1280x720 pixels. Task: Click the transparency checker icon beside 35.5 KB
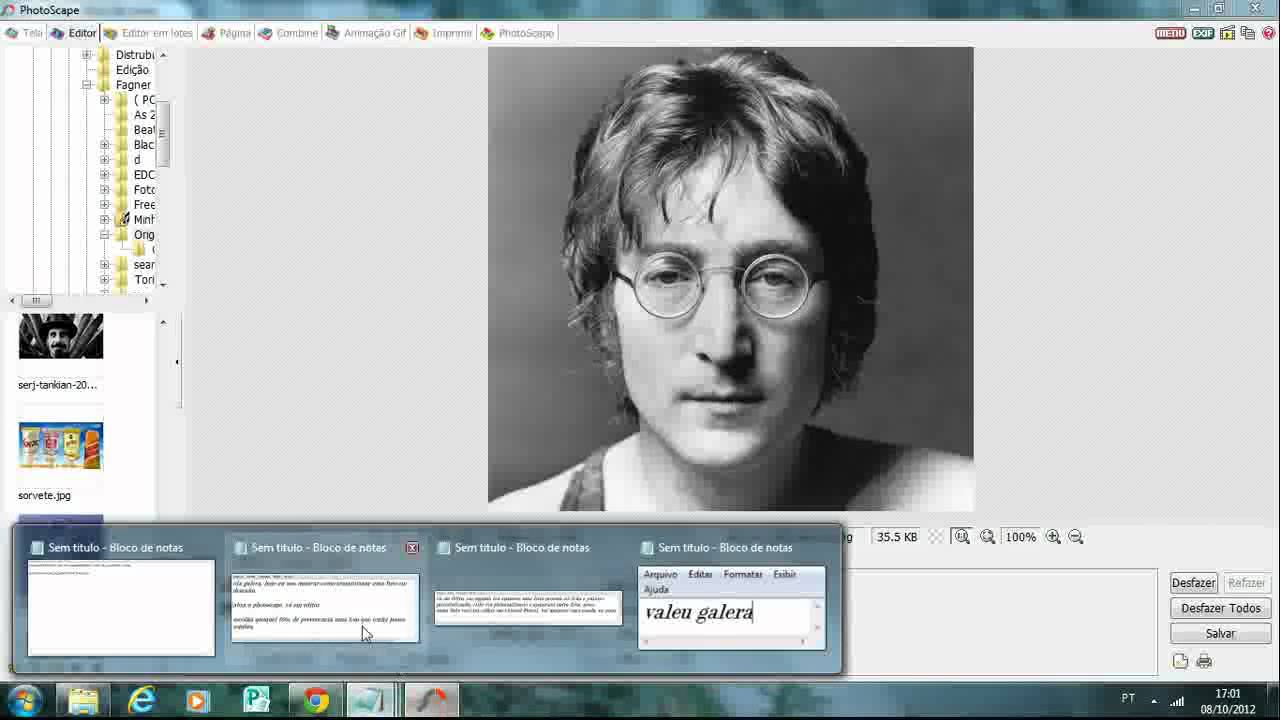[x=936, y=537]
